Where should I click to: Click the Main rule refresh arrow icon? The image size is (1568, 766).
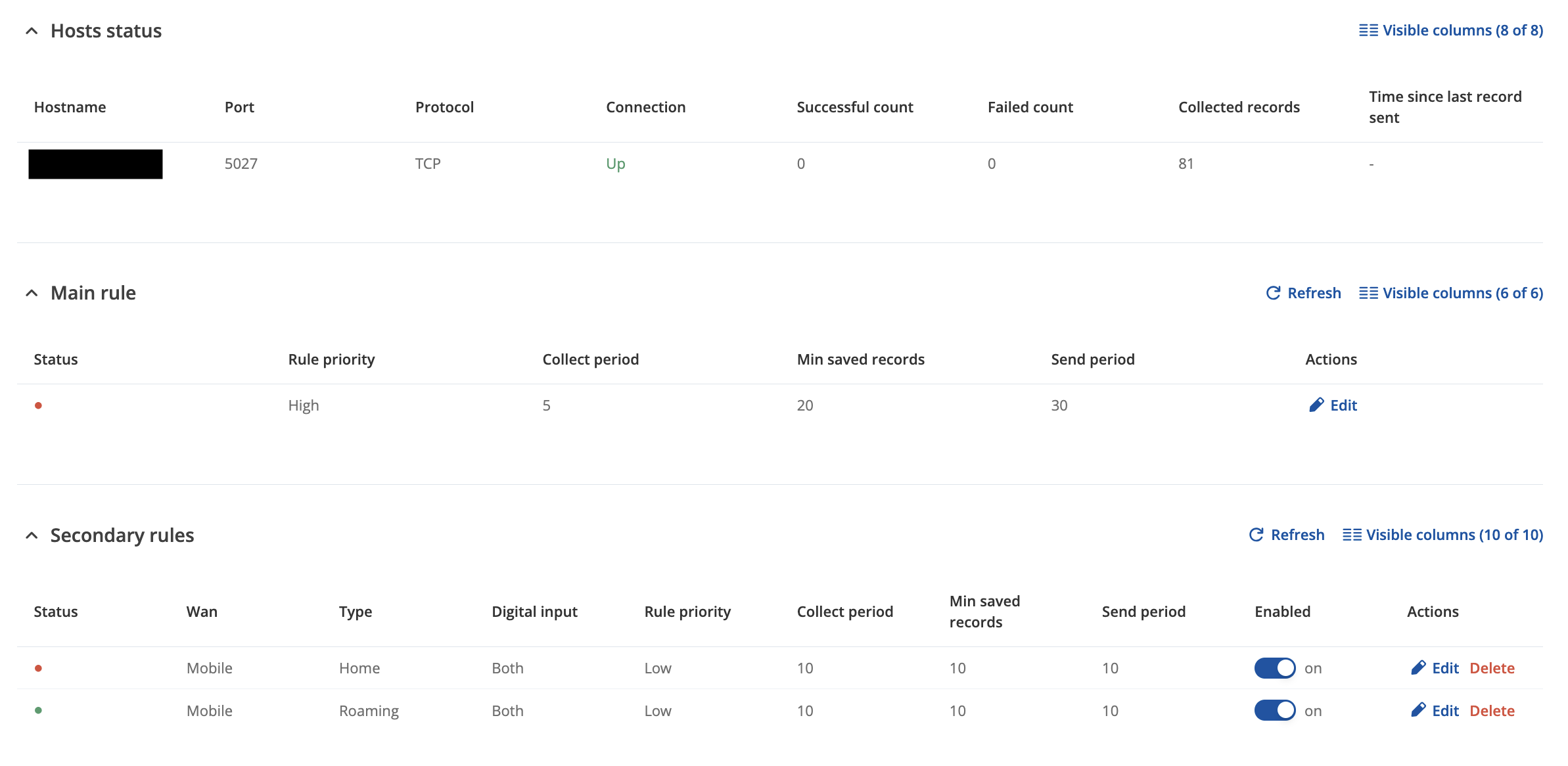click(1273, 293)
